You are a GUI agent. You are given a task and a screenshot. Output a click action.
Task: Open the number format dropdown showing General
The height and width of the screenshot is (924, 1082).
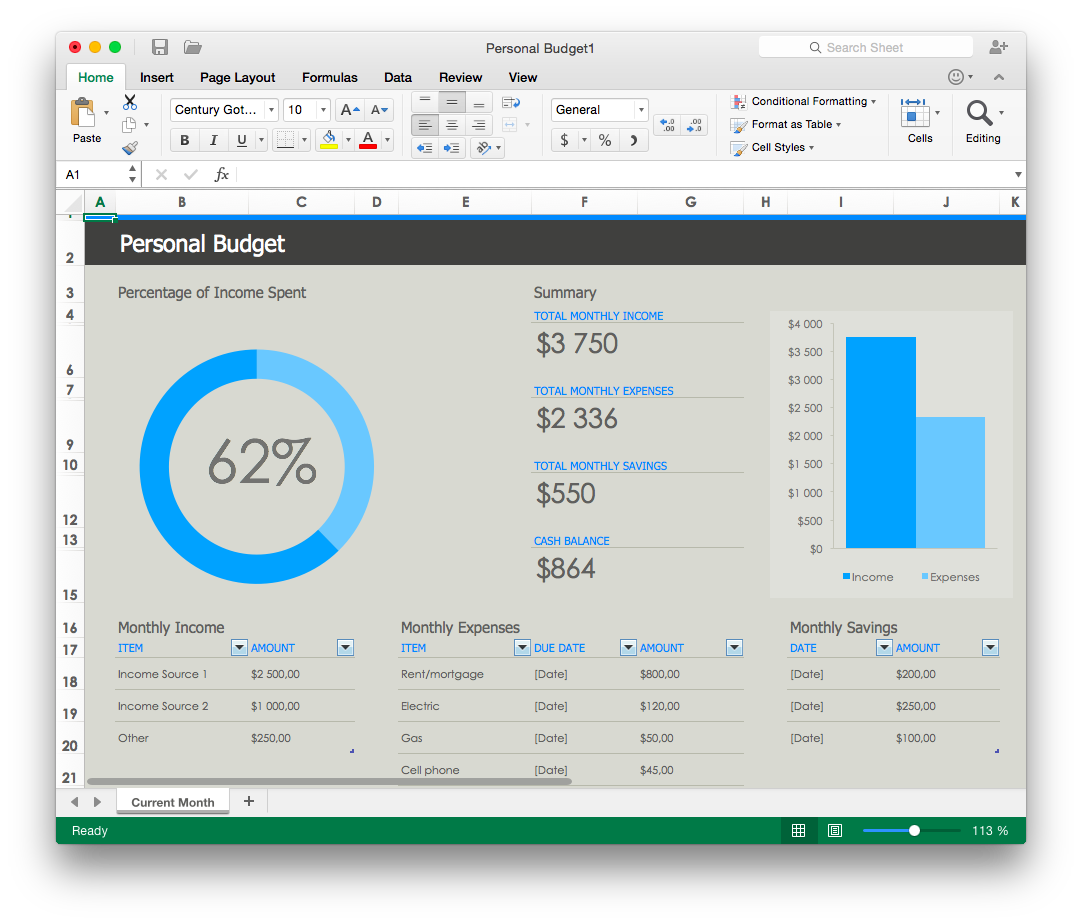pos(640,109)
